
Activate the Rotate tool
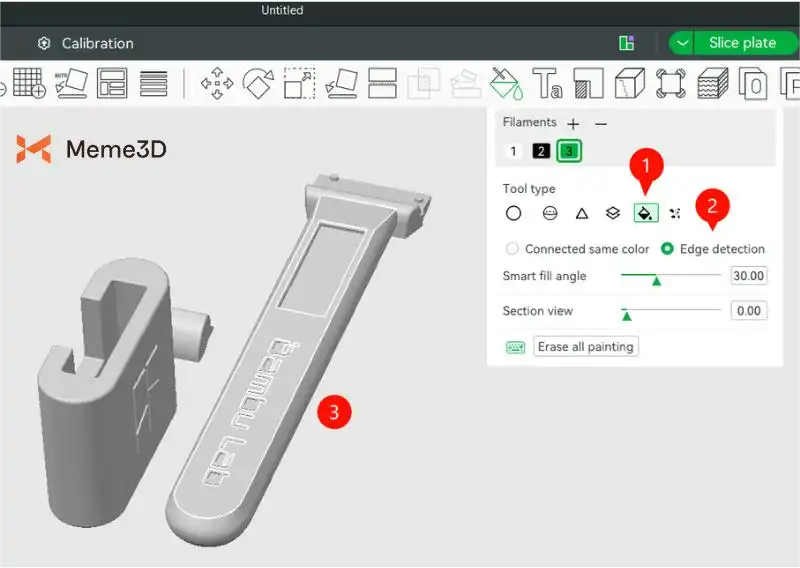click(x=258, y=83)
